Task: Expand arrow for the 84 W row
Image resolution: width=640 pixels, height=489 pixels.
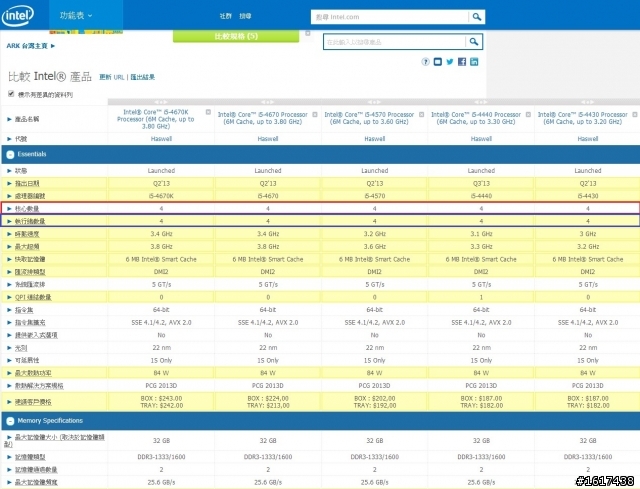Action: point(9,373)
